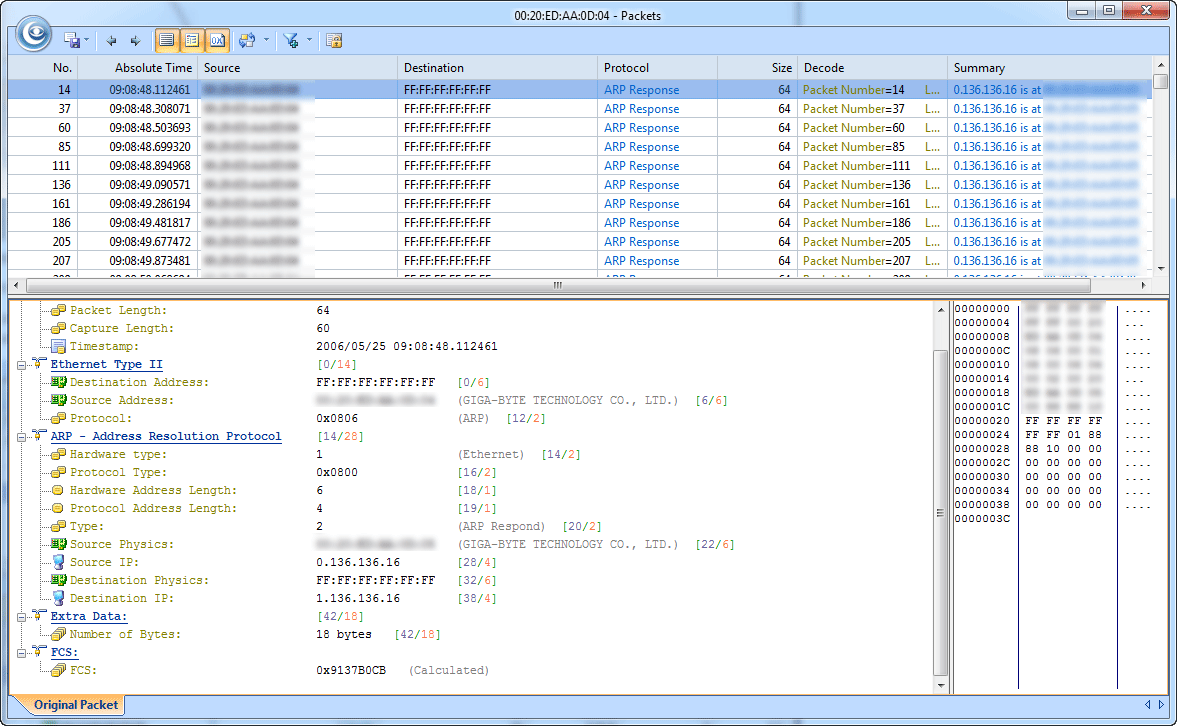The image size is (1177, 726).
Task: Toggle the packet list view button
Action: pyautogui.click(x=166, y=41)
